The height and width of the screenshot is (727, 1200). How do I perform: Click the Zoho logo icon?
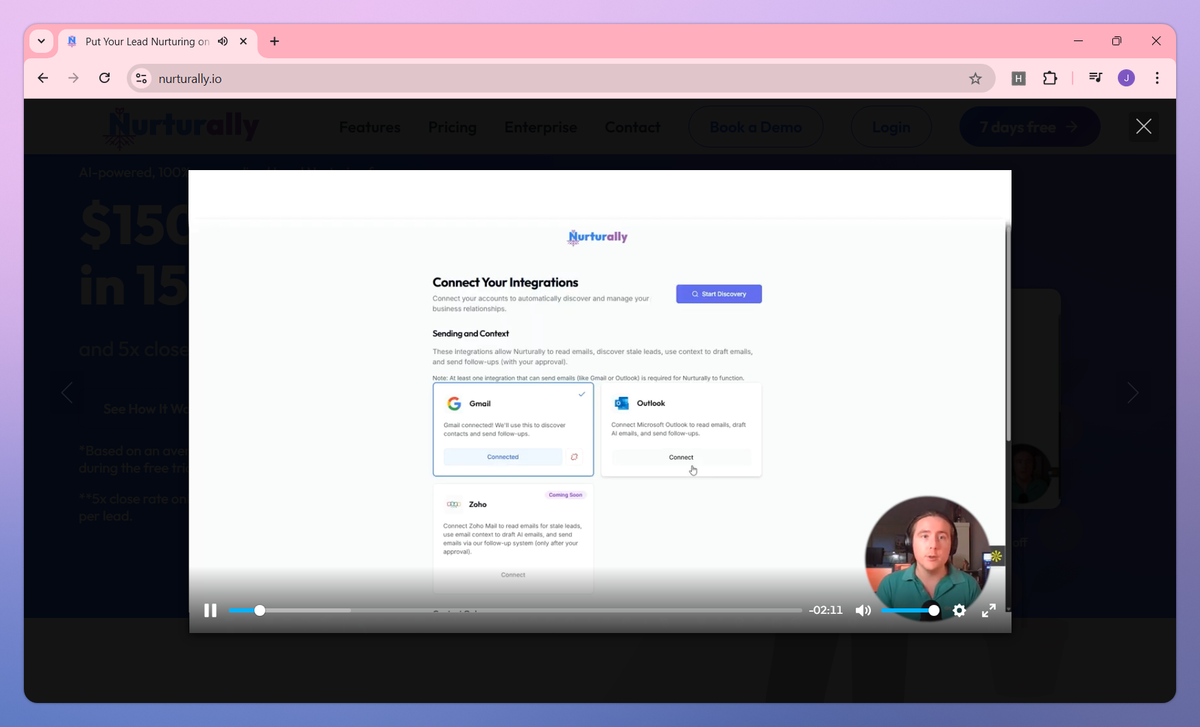(x=454, y=504)
